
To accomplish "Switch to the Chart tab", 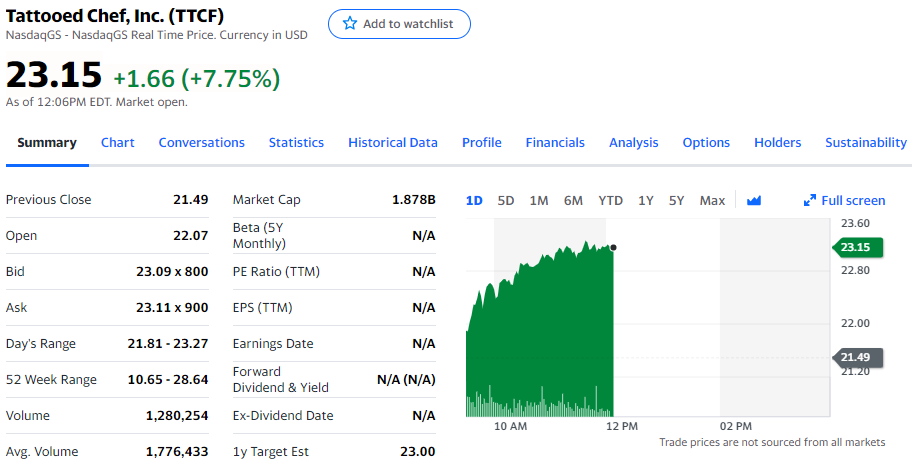I will (x=117, y=142).
